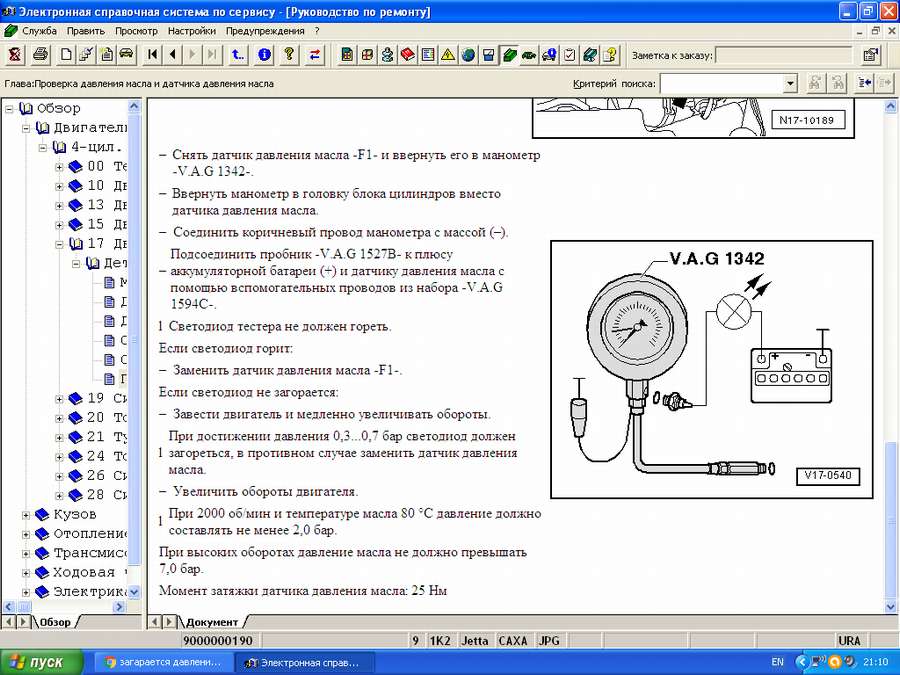This screenshot has height=675, width=900.
Task: Collapse tree node 17
Action: [59, 244]
